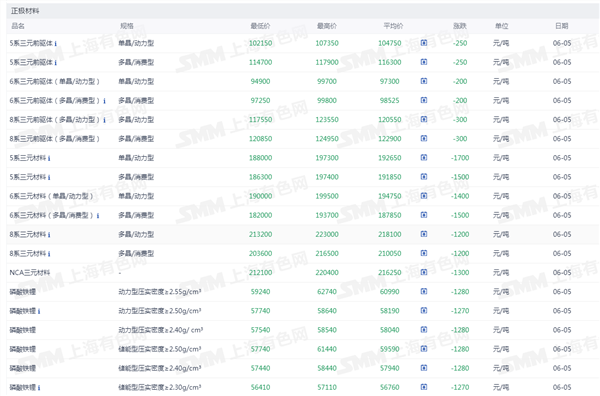Screen dimensions: 600x396
Task: Select price change value -1400
Action: click(x=460, y=196)
